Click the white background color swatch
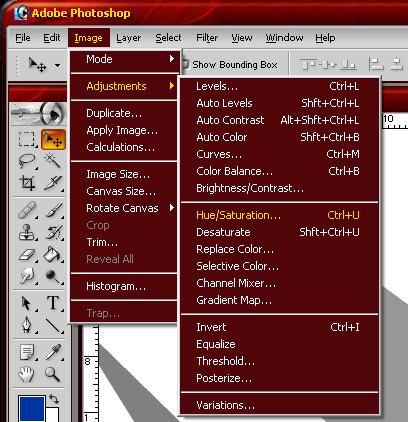 pyautogui.click(x=53, y=414)
